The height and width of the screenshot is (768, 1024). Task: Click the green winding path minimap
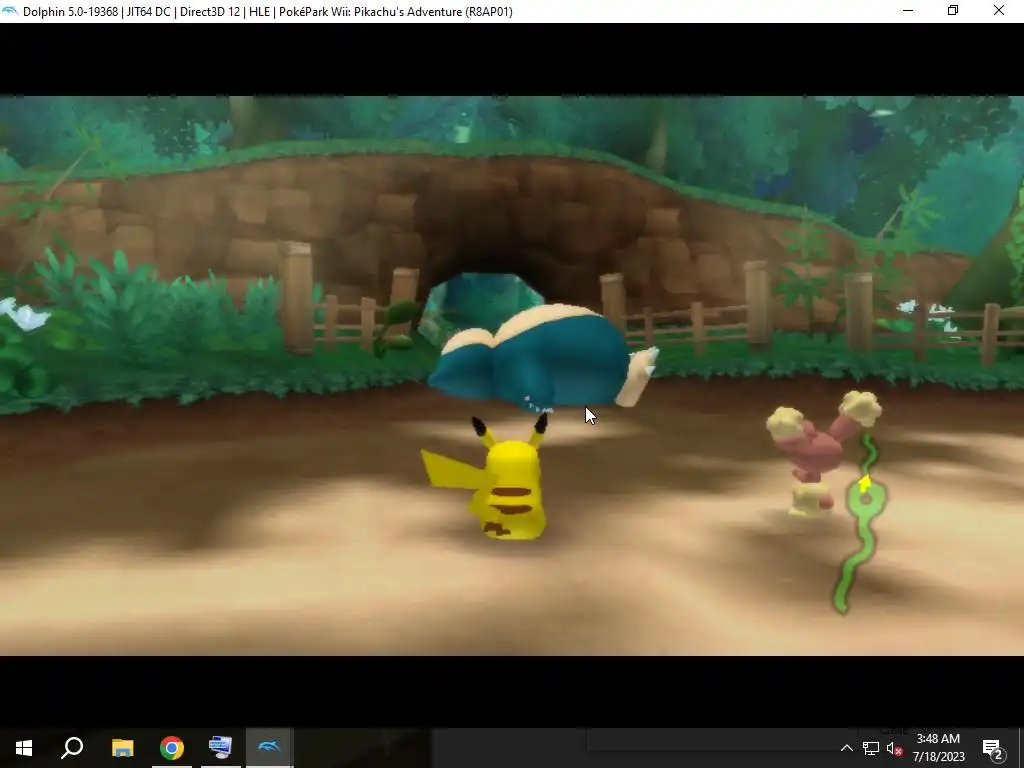coord(861,522)
